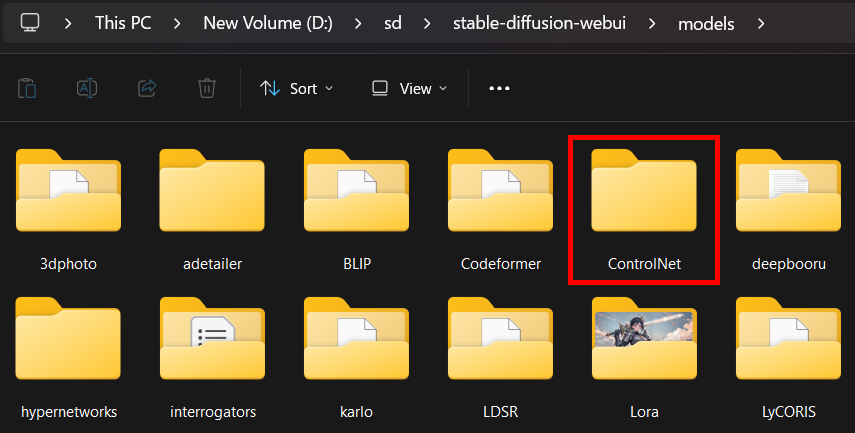Expand chevron after models in address bar
Image resolution: width=855 pixels, height=433 pixels.
[x=763, y=22]
